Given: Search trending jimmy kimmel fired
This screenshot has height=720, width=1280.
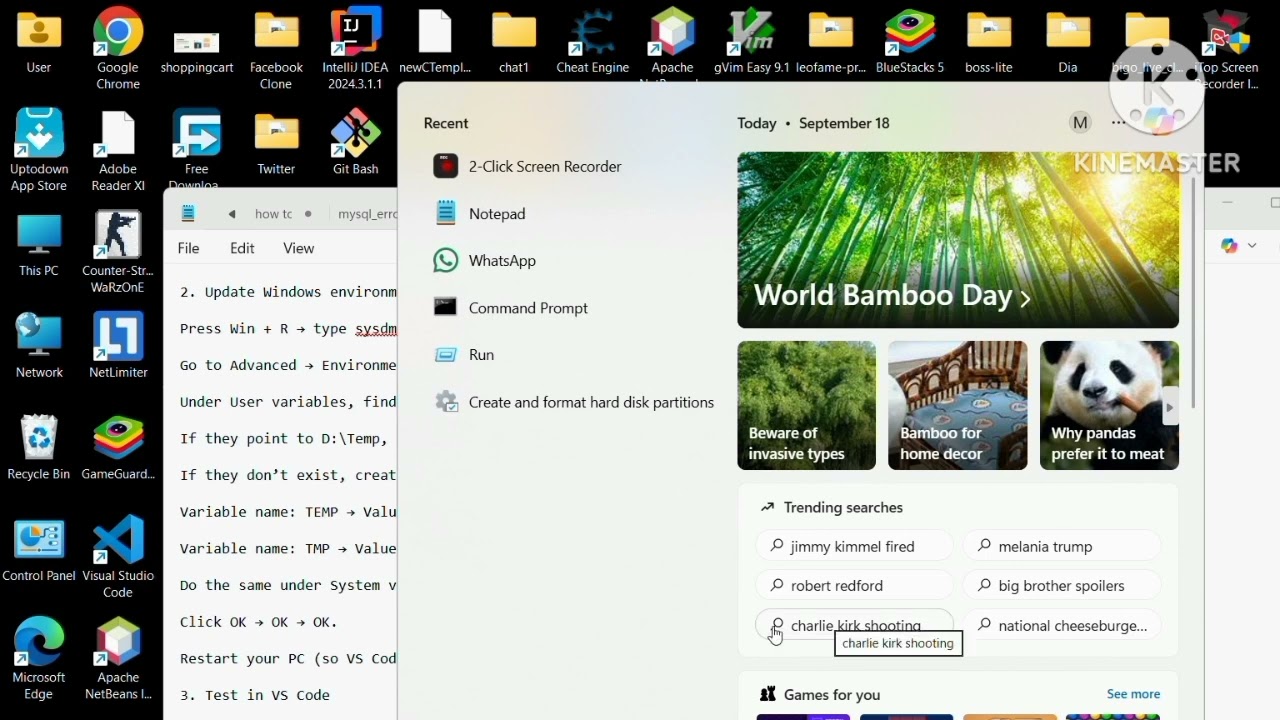Looking at the screenshot, I should click(855, 546).
